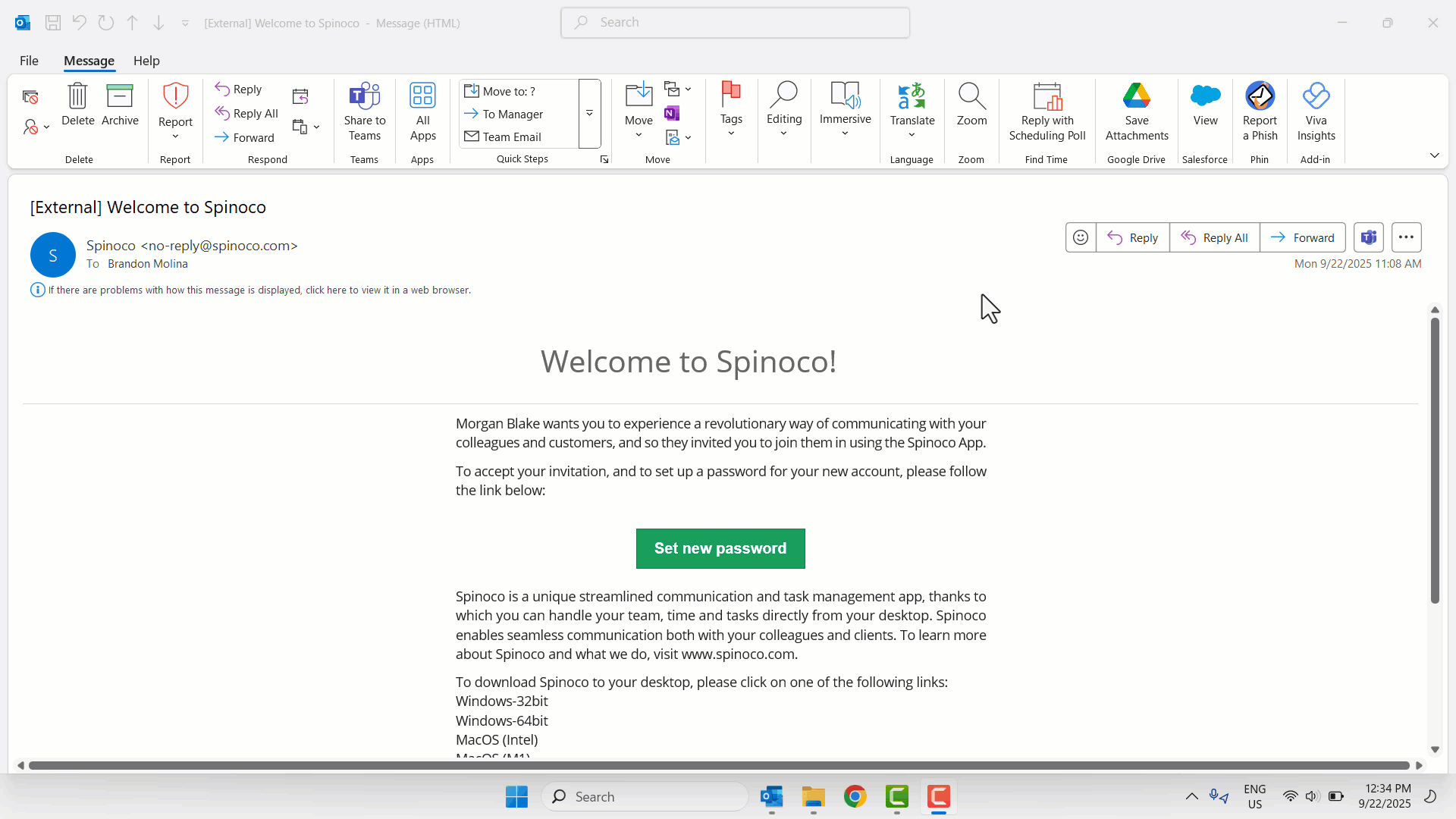The height and width of the screenshot is (819, 1456).
Task: Click the Set new password button
Action: coord(720,548)
